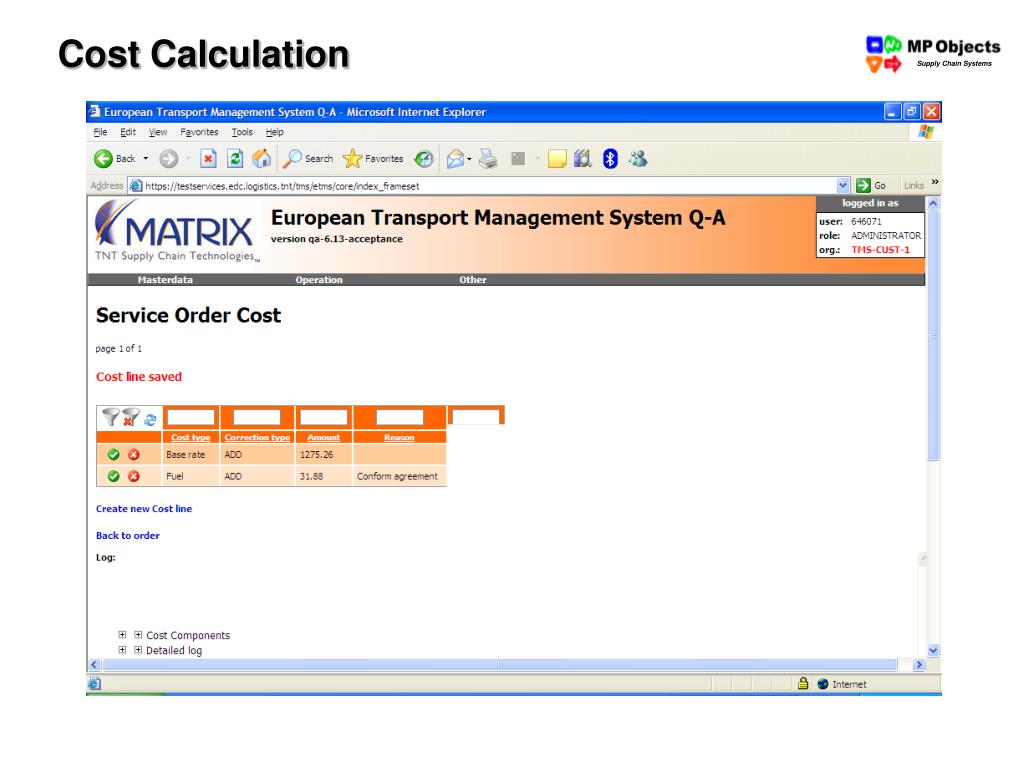Click green check icon on Fuel row
This screenshot has width=1024, height=768.
pos(114,476)
